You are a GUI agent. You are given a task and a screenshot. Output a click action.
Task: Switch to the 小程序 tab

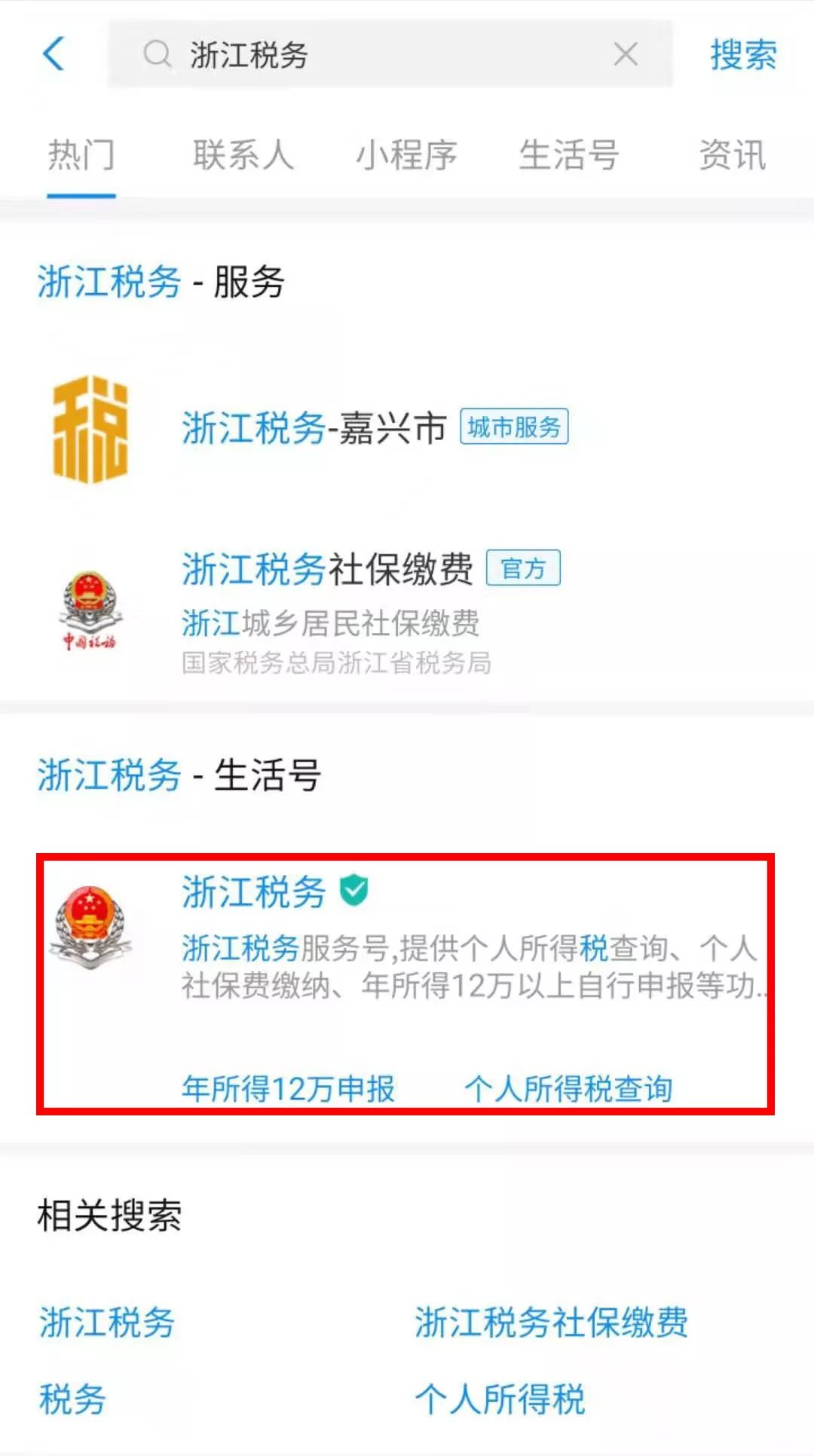point(406,155)
